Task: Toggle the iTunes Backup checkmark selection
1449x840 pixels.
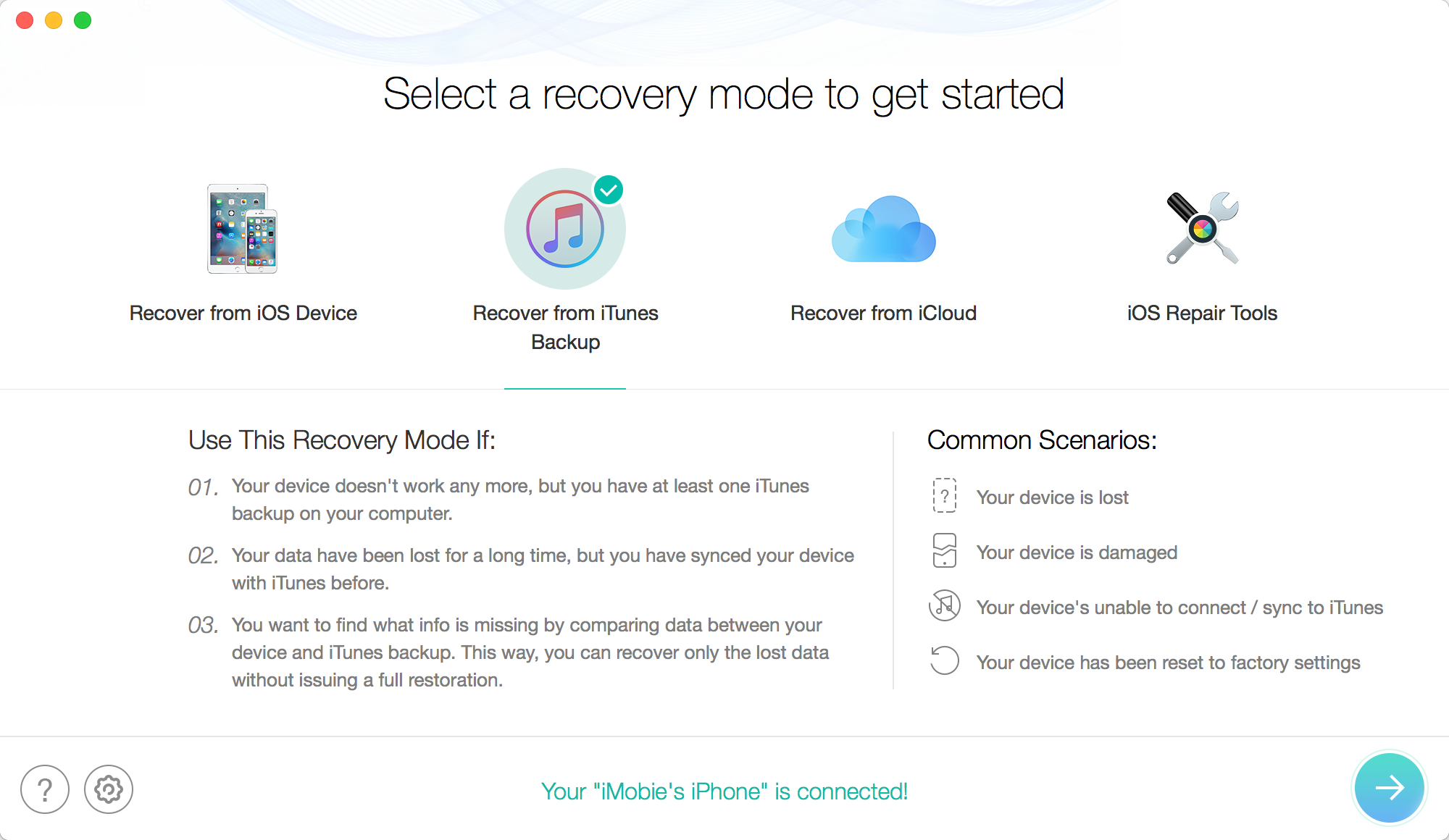Action: 608,189
